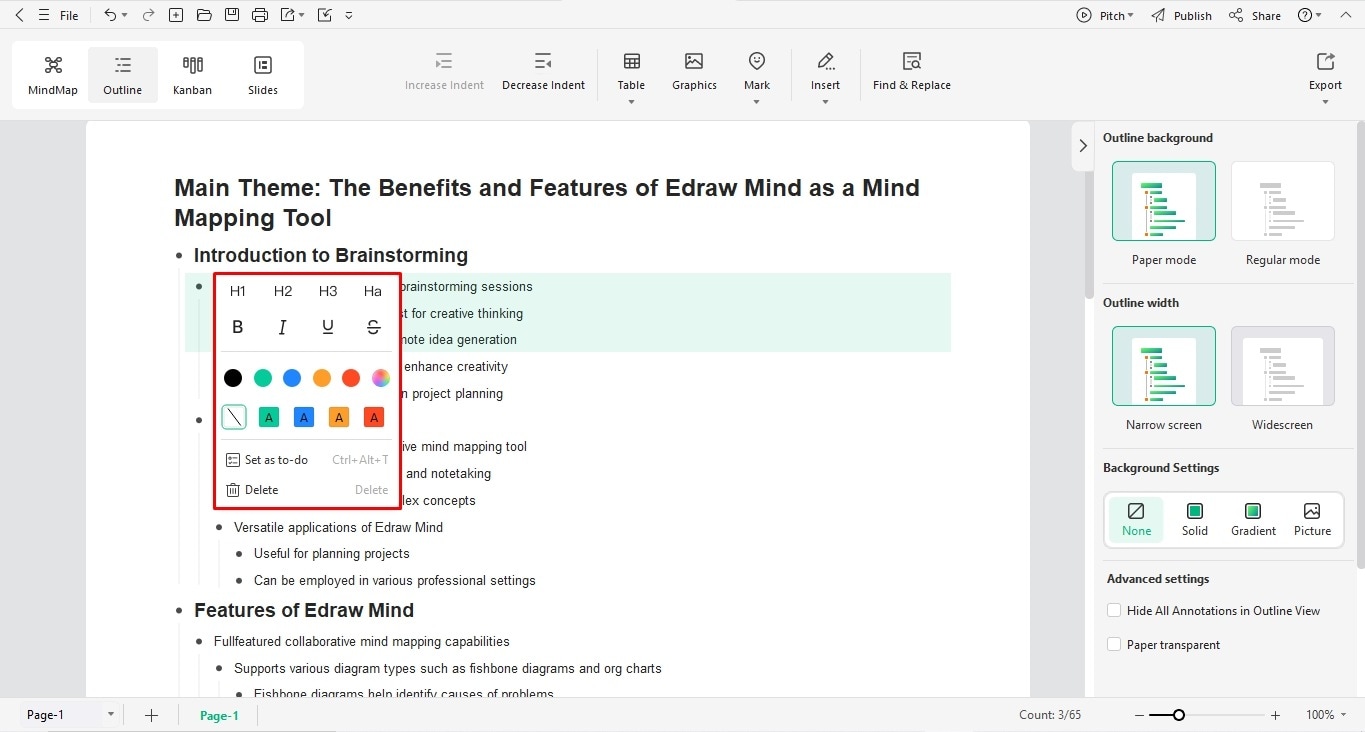
Task: Add a new page with plus
Action: pyautogui.click(x=151, y=715)
